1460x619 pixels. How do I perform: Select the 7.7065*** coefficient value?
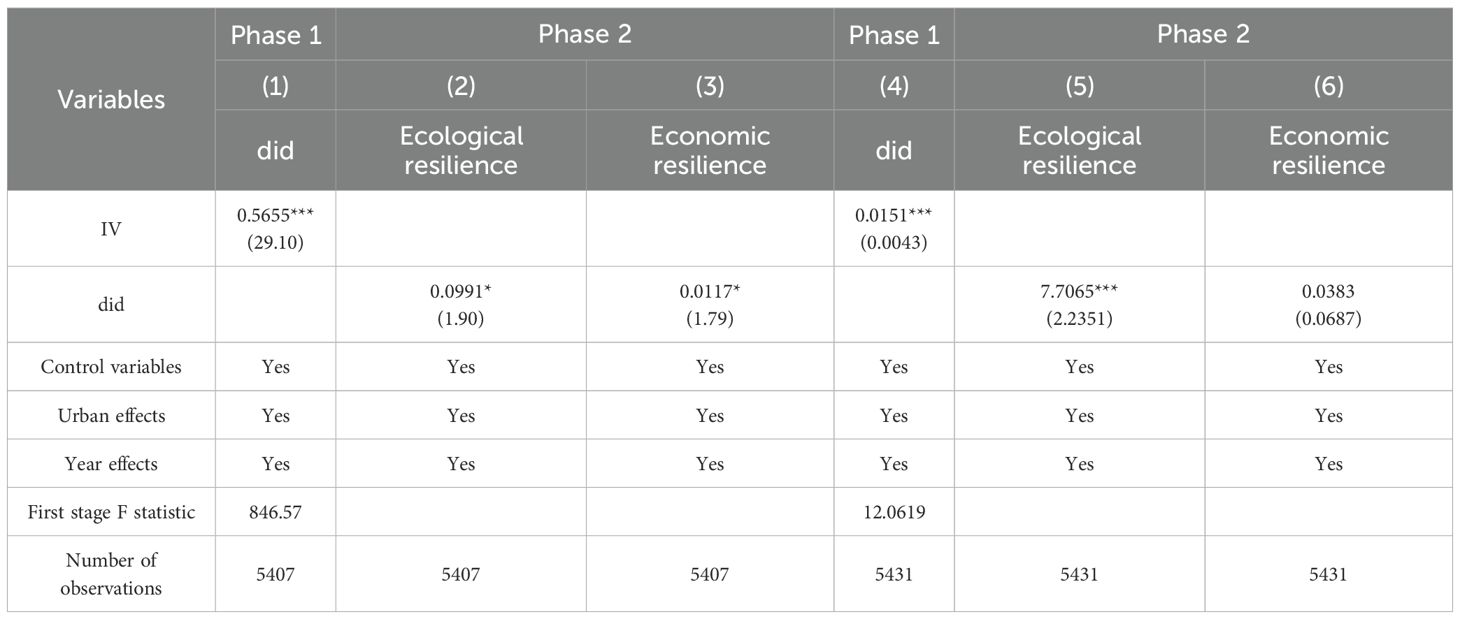(x=1079, y=293)
